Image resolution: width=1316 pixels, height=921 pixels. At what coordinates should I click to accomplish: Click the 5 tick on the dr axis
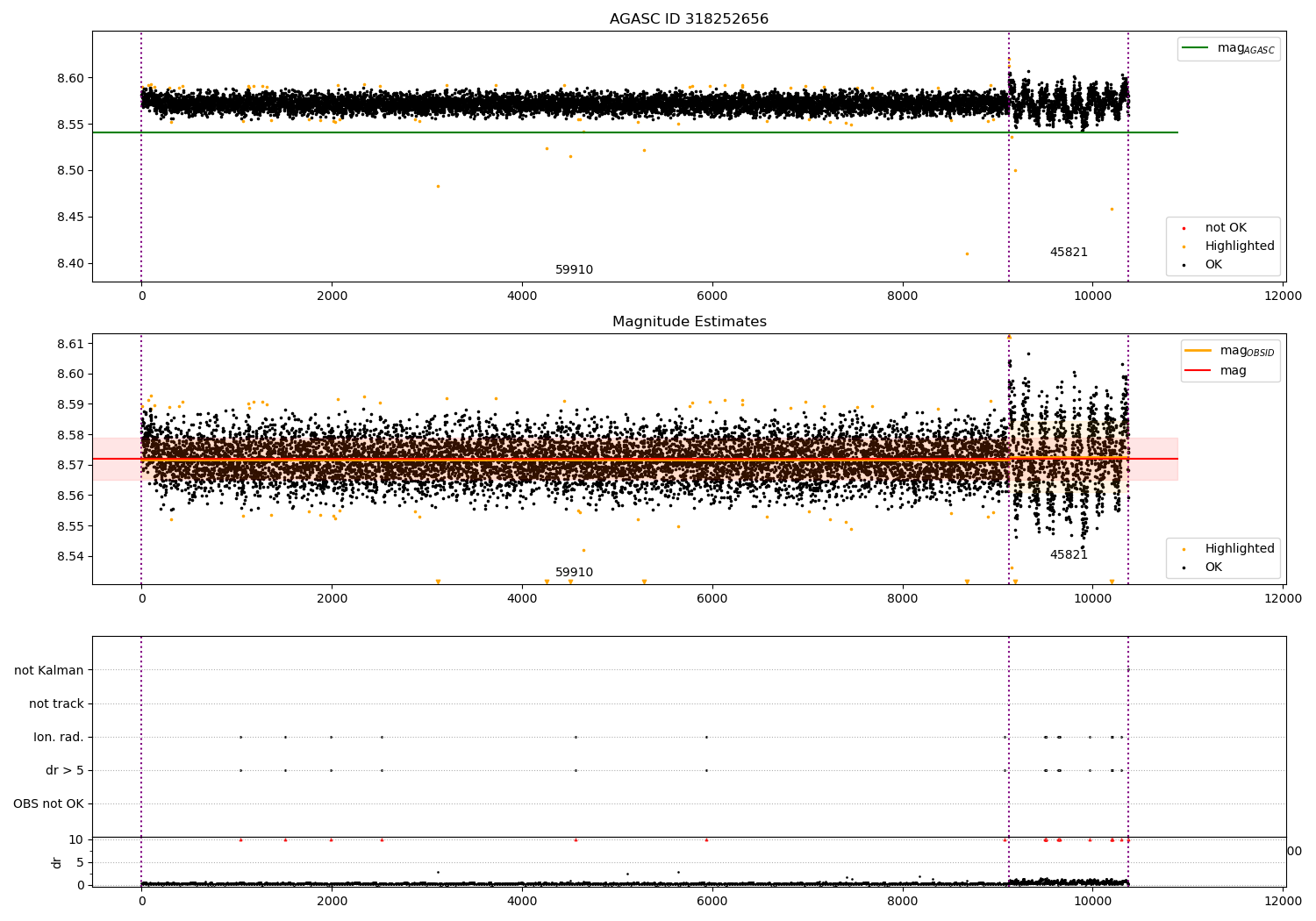(81, 863)
